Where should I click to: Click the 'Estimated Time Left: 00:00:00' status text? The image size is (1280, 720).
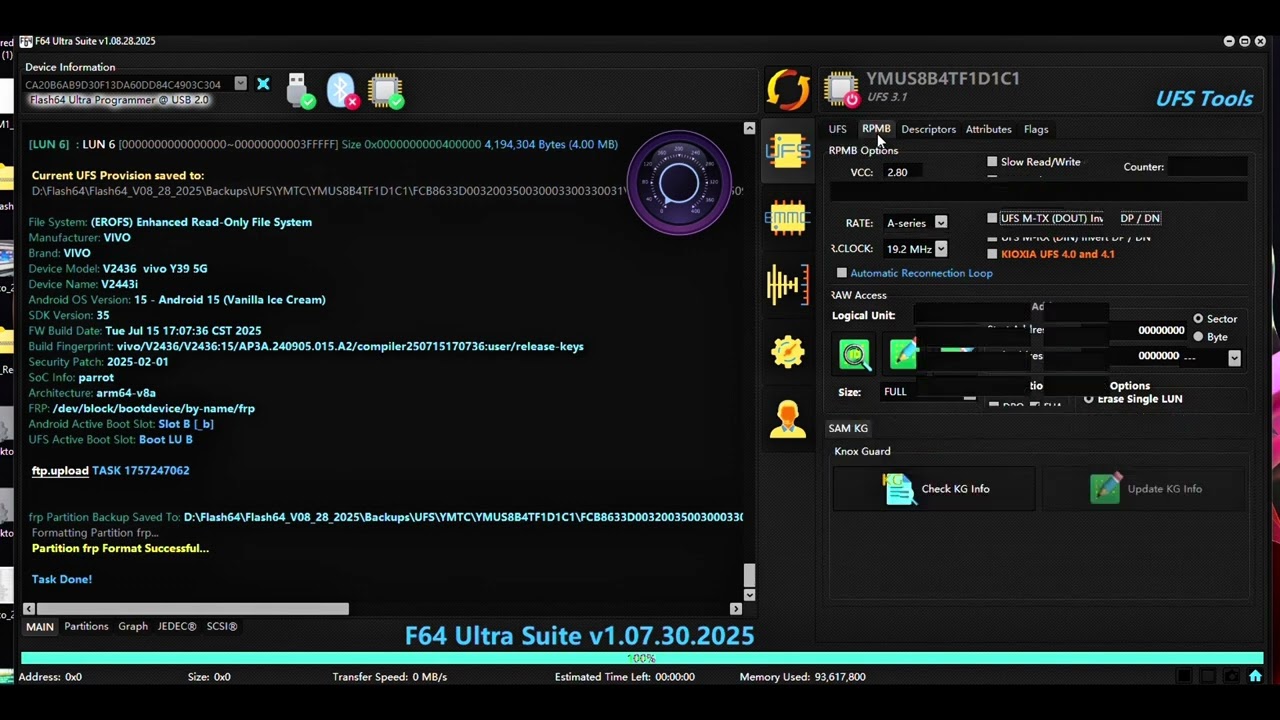[625, 677]
